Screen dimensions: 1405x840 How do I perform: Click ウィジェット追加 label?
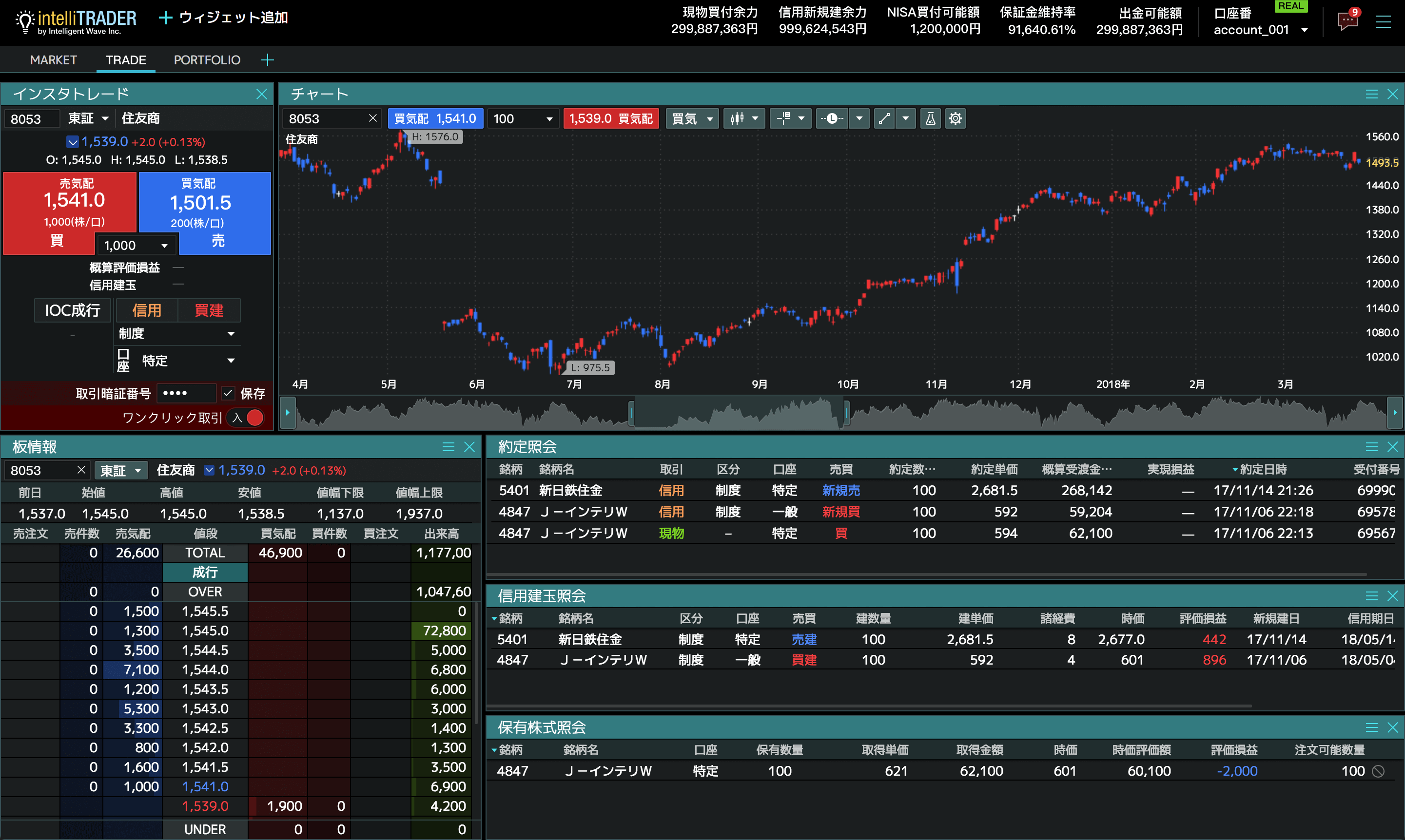[x=234, y=18]
